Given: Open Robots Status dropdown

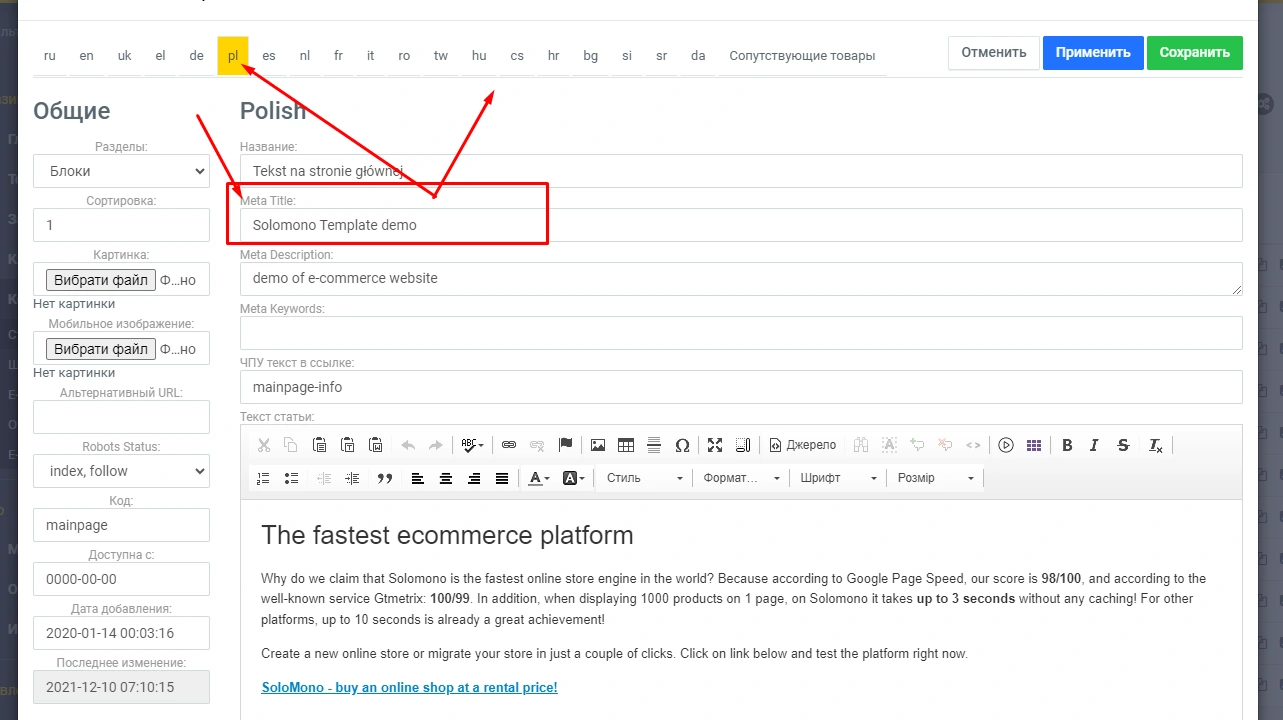Looking at the screenshot, I should click(x=121, y=471).
